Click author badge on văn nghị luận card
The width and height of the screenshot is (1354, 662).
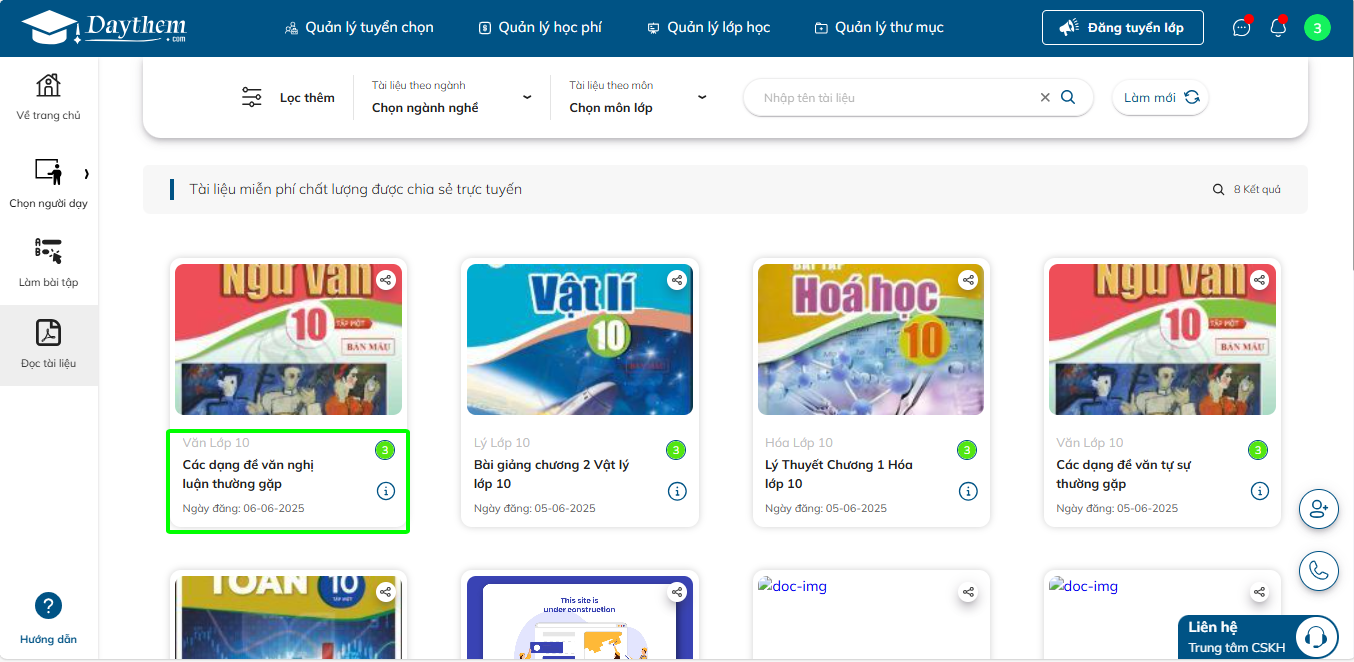[x=385, y=450]
